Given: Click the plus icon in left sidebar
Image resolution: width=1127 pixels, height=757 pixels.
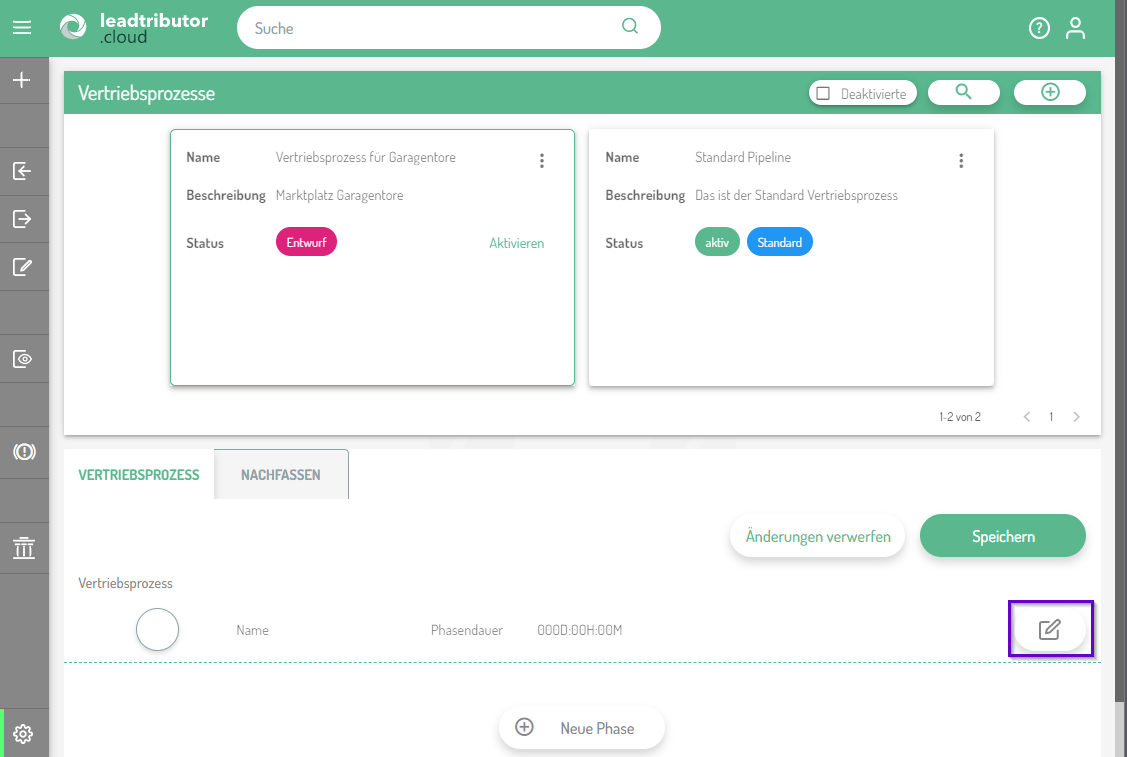Looking at the screenshot, I should 22,80.
